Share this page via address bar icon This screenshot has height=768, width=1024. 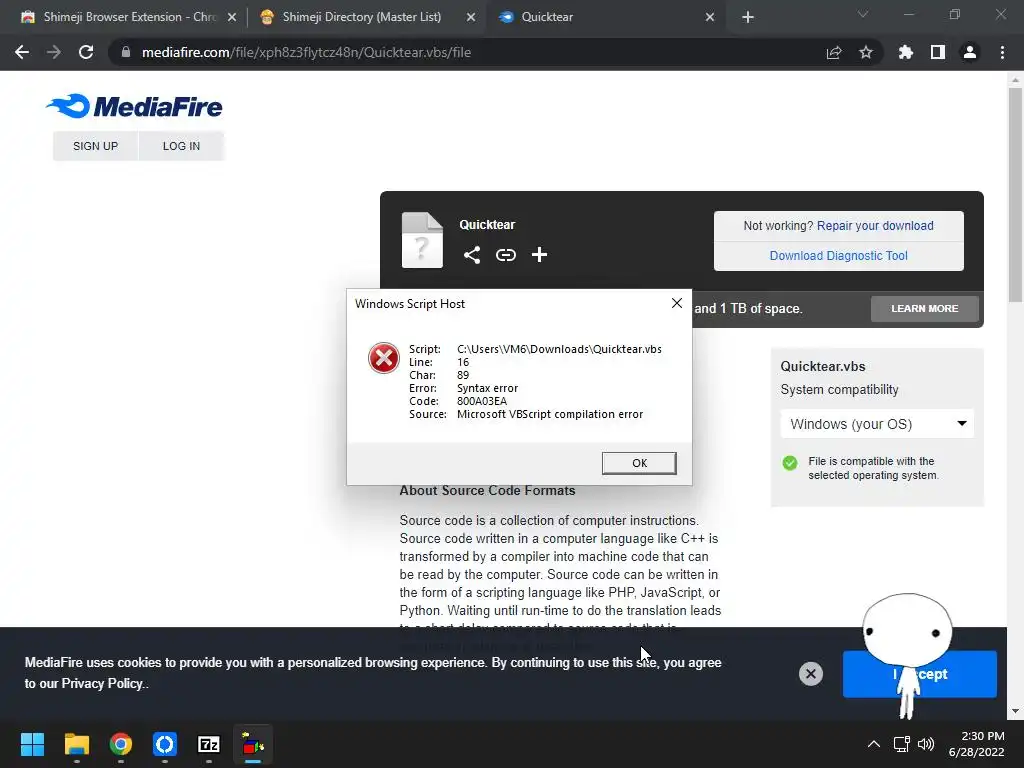(x=834, y=52)
